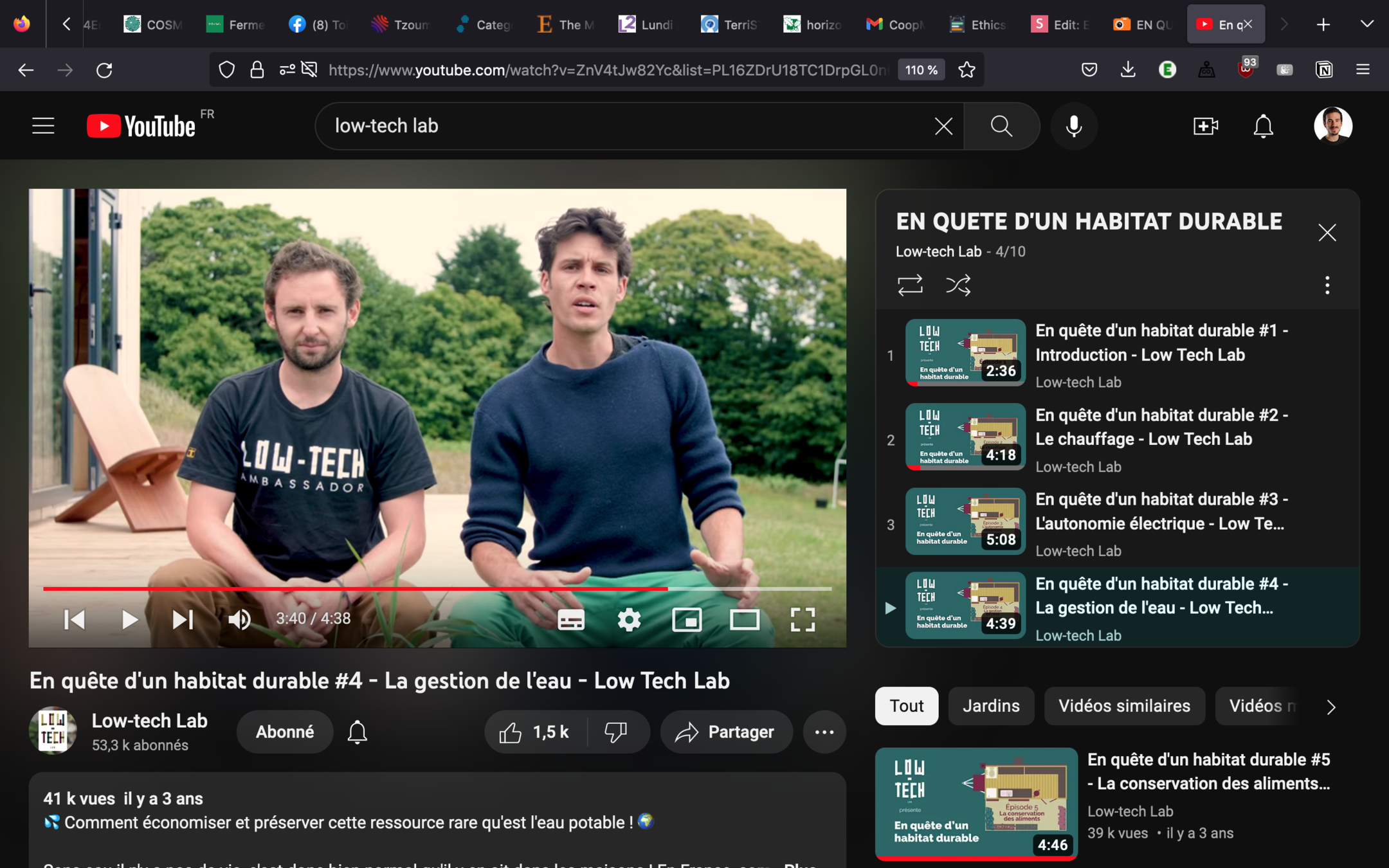The height and width of the screenshot is (868, 1389).
Task: Switch to theater mode view
Action: click(x=745, y=619)
